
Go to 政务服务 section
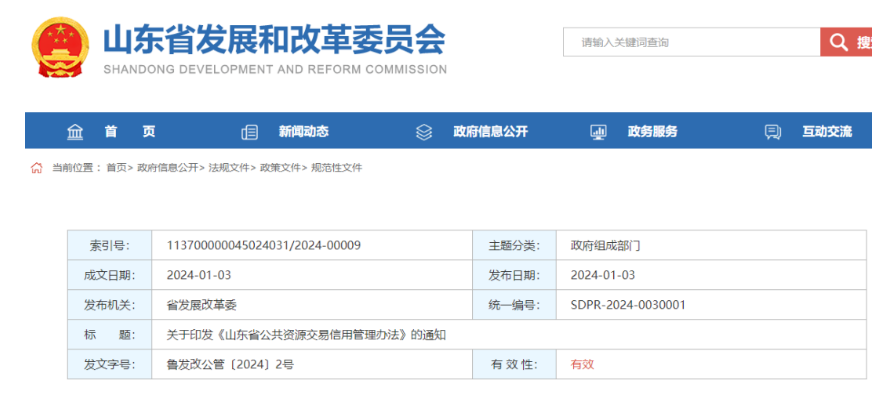[653, 132]
